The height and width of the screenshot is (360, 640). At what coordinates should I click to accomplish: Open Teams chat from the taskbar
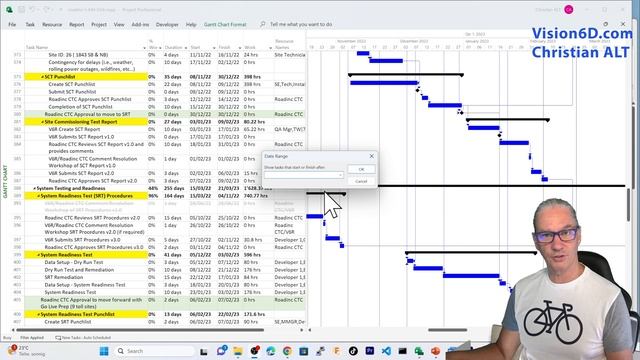click(x=221, y=351)
